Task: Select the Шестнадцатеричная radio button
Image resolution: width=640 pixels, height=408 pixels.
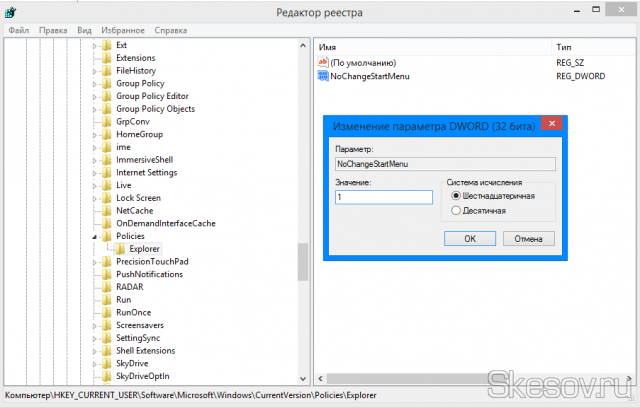Action: click(x=457, y=196)
